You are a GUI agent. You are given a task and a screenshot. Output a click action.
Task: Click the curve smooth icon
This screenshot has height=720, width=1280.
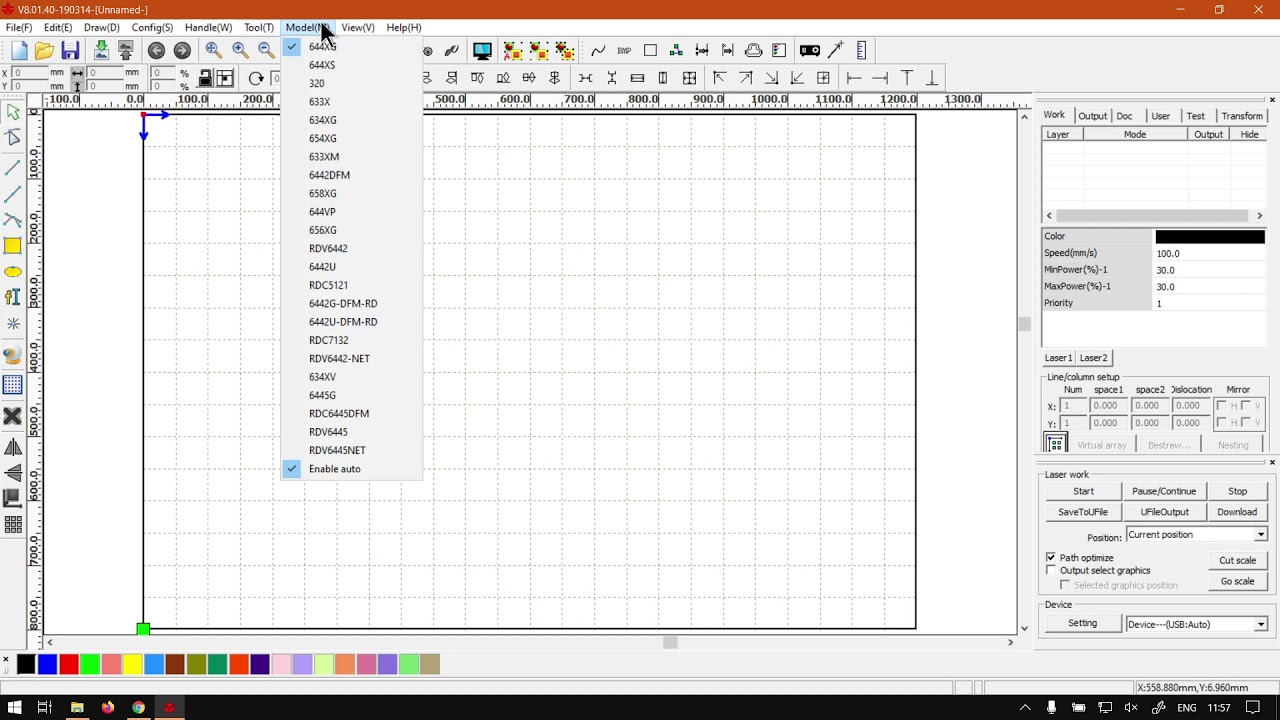tap(598, 50)
